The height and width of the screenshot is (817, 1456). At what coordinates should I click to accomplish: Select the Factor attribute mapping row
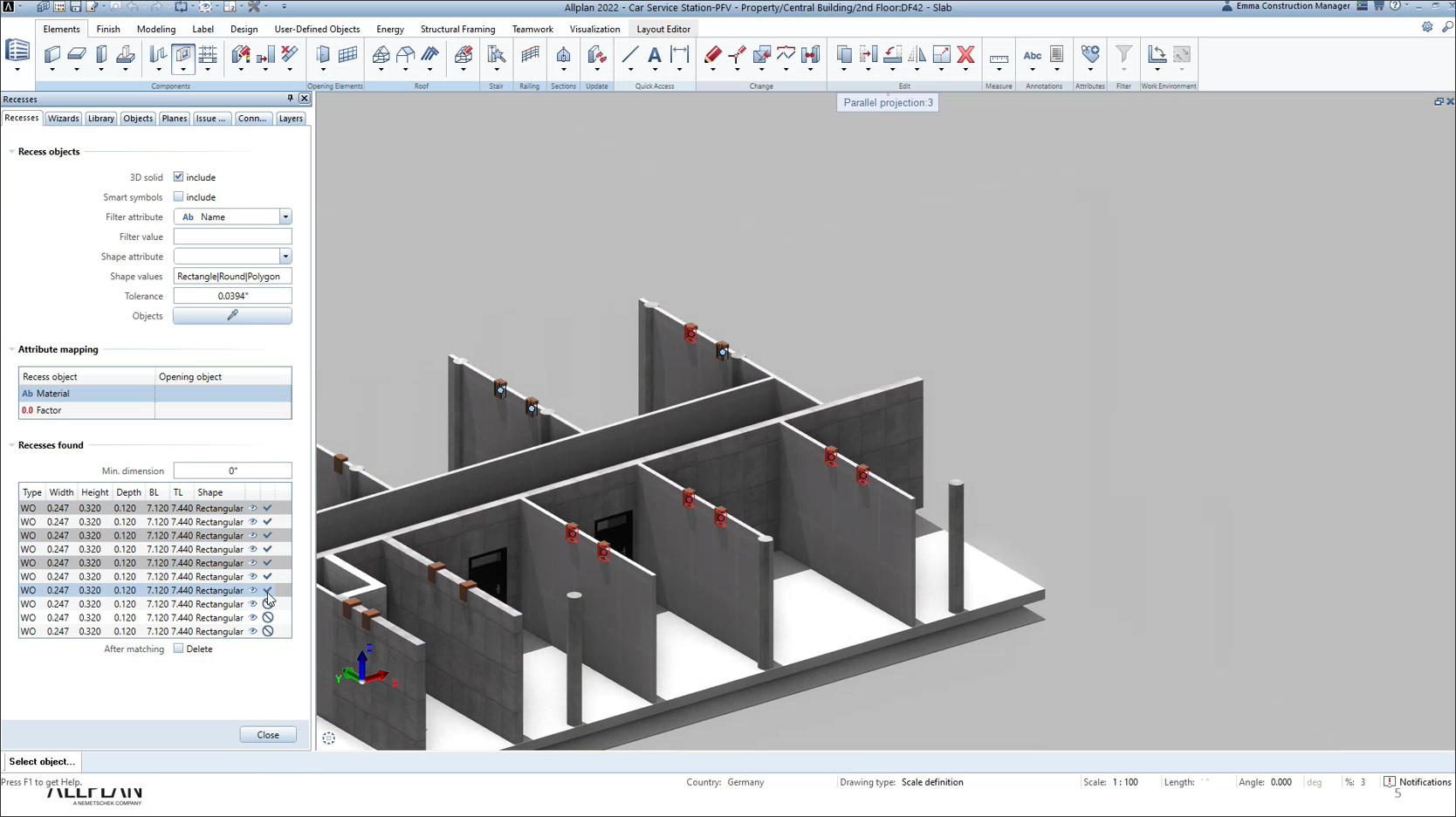[x=155, y=410]
